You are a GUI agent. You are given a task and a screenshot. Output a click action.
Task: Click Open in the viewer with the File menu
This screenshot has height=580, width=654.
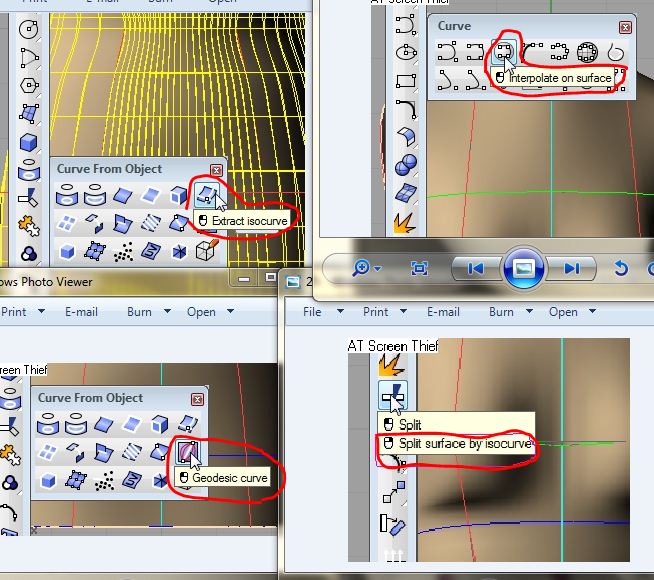click(563, 312)
